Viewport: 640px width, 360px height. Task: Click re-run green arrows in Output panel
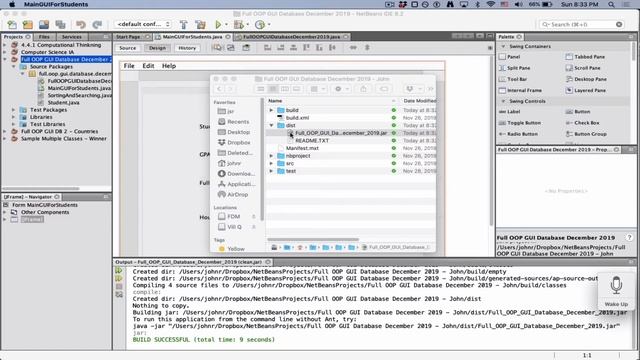click(119, 270)
